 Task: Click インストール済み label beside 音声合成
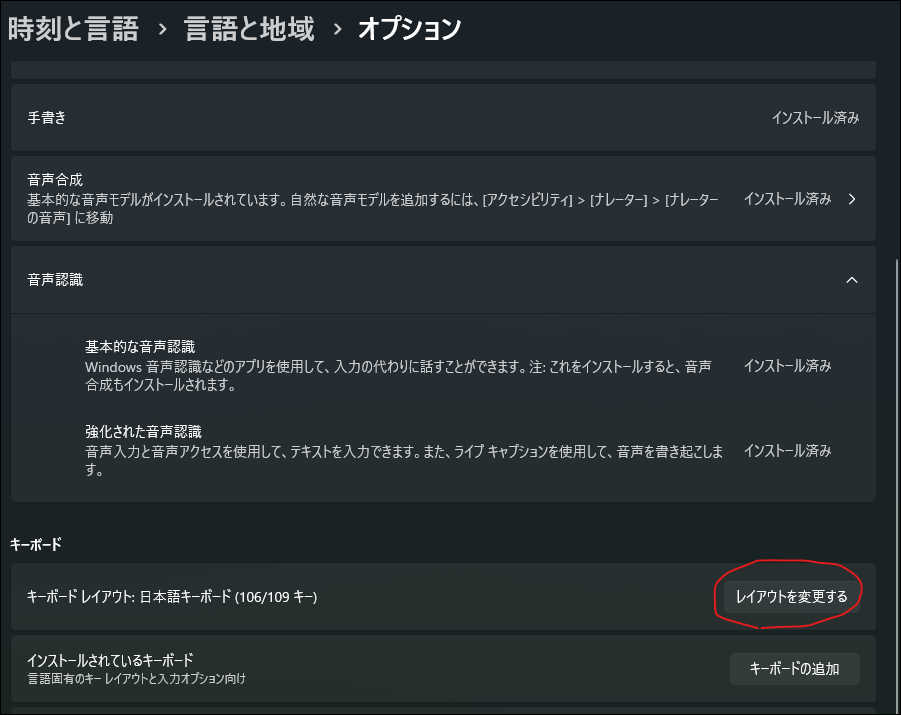click(787, 198)
